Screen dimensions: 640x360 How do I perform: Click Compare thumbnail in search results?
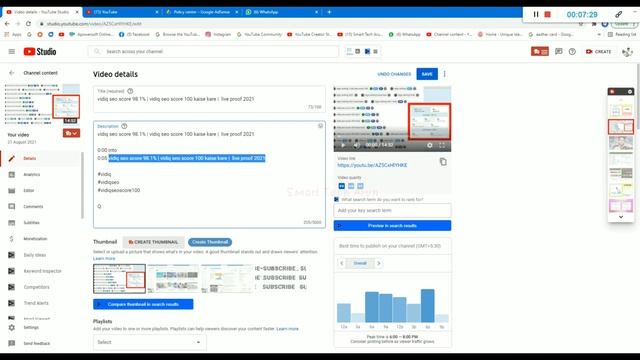(143, 304)
